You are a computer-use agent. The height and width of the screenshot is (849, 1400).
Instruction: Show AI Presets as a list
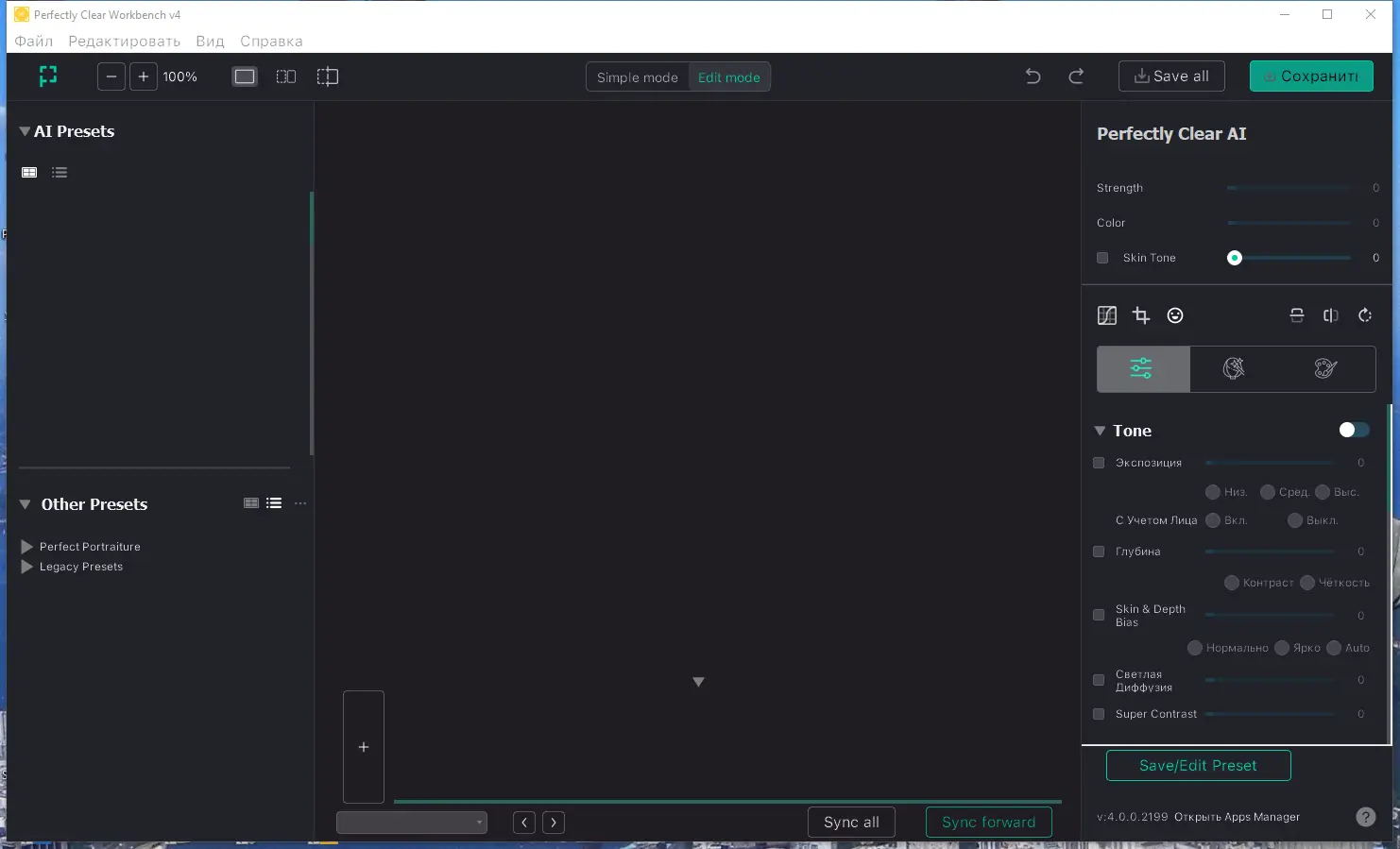pos(60,172)
